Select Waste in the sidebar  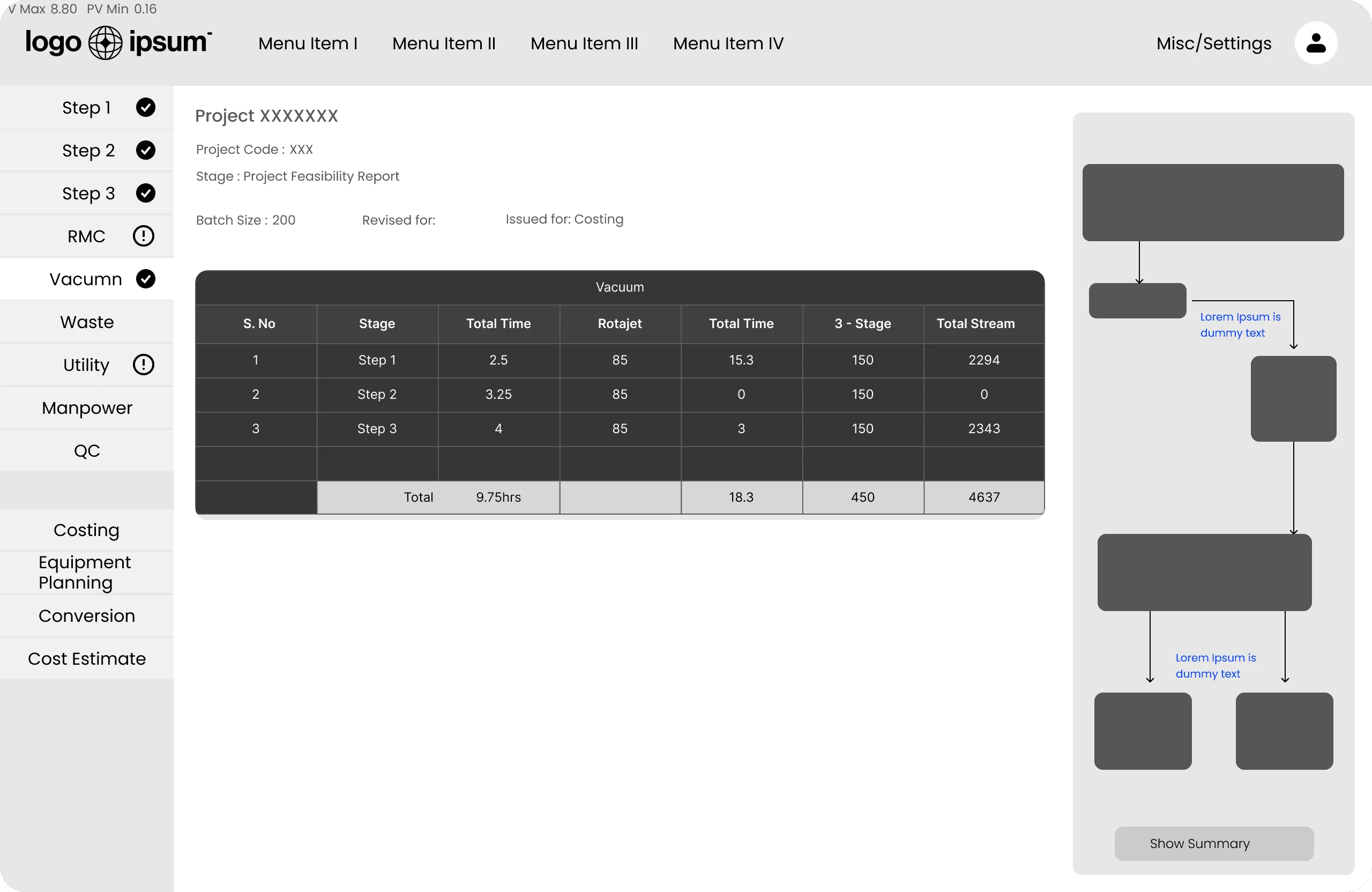(87, 322)
